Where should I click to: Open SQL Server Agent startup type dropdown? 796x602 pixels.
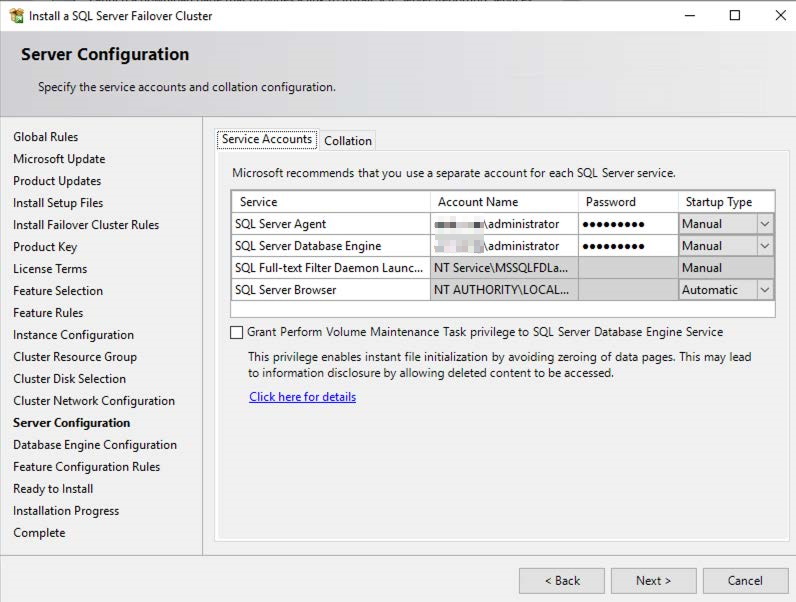765,224
